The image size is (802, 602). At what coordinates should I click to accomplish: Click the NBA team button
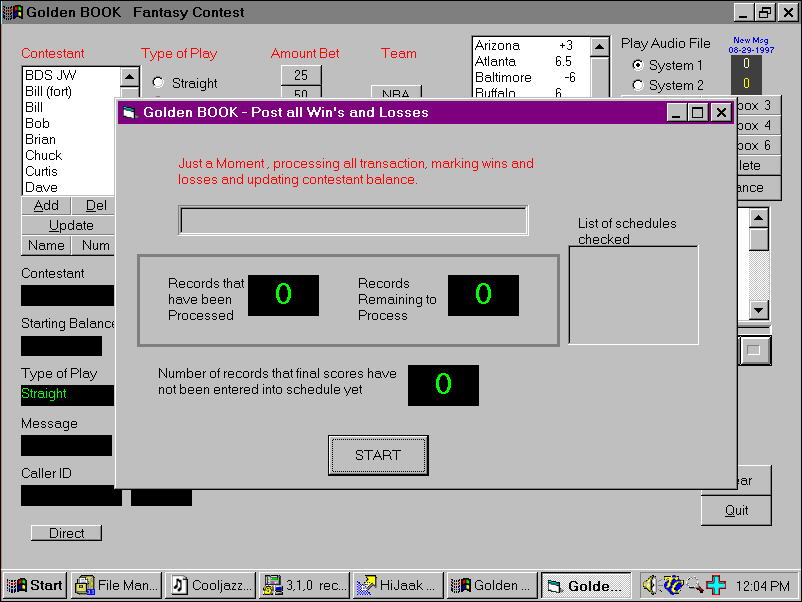(396, 92)
